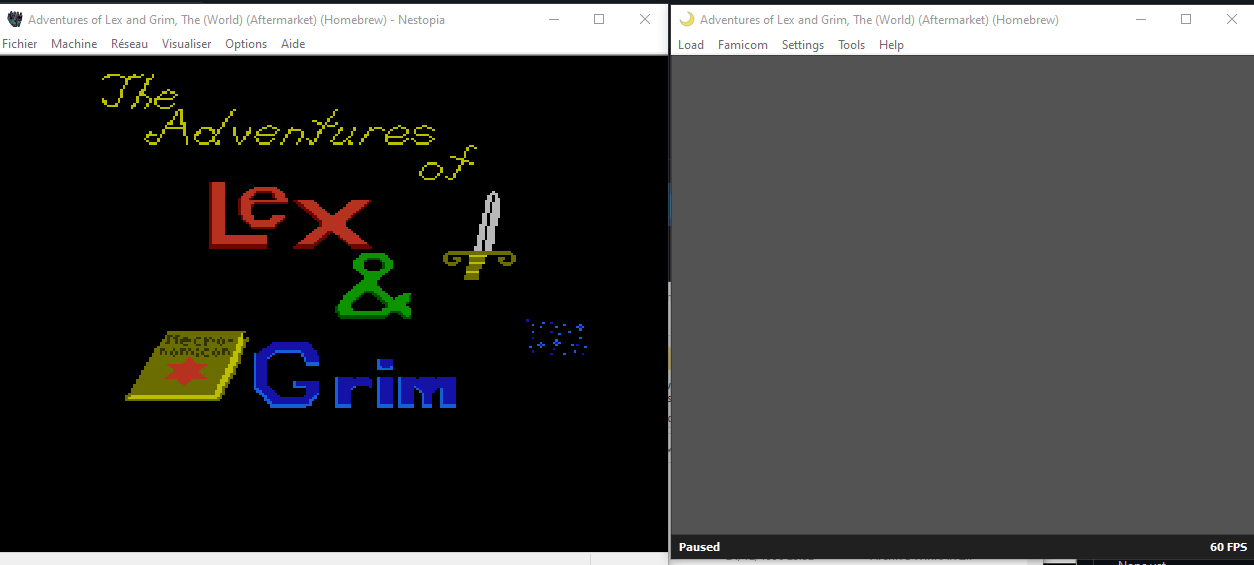
Task: Open the Réseau menu in Nestopia
Action: point(129,44)
